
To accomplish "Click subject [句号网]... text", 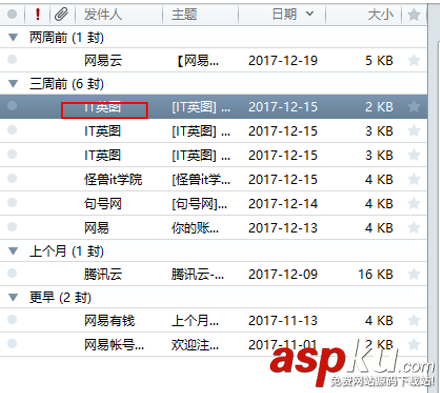I will 199,204.
